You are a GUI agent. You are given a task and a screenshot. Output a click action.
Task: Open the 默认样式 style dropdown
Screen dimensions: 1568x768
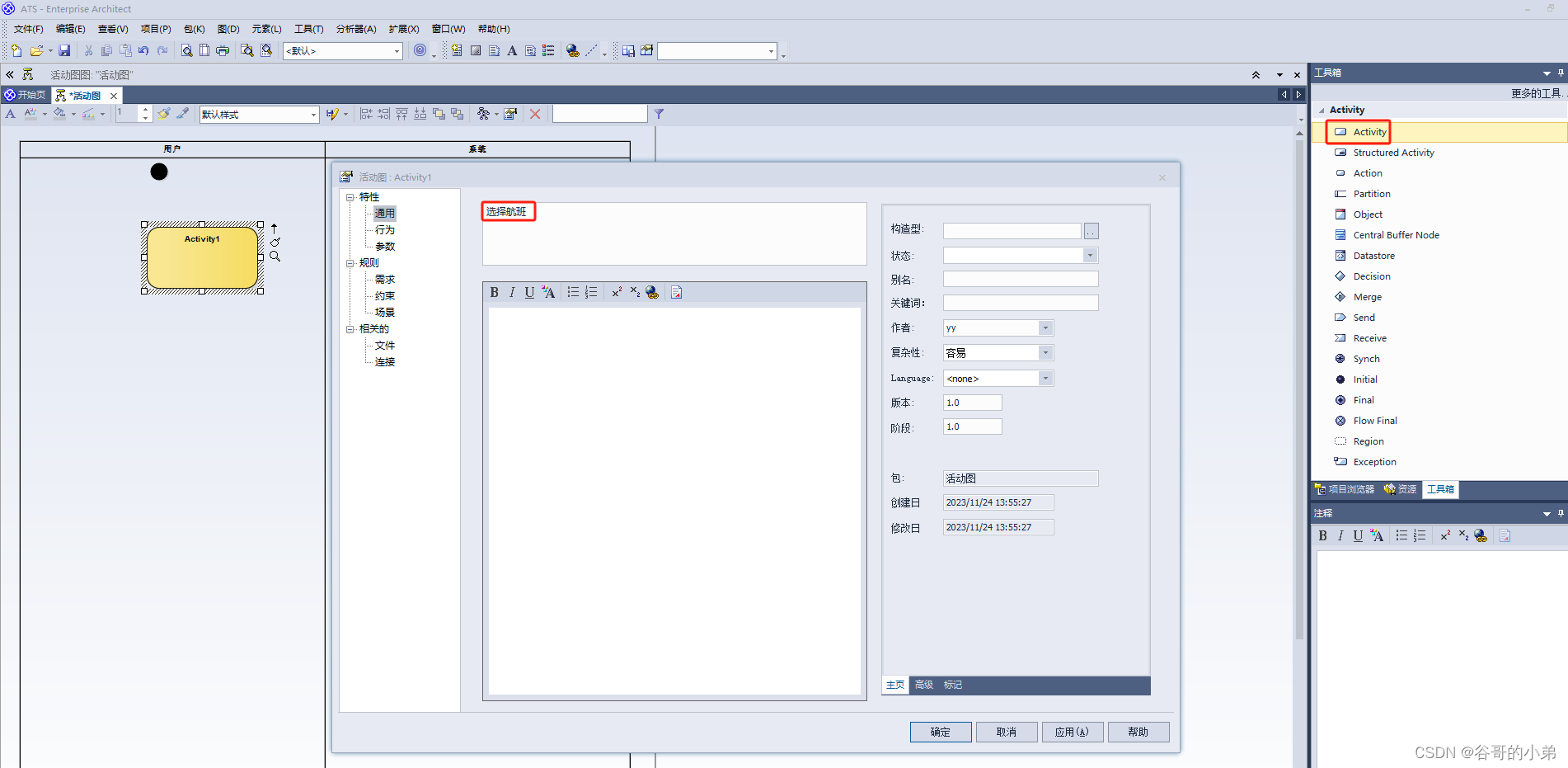tap(313, 115)
